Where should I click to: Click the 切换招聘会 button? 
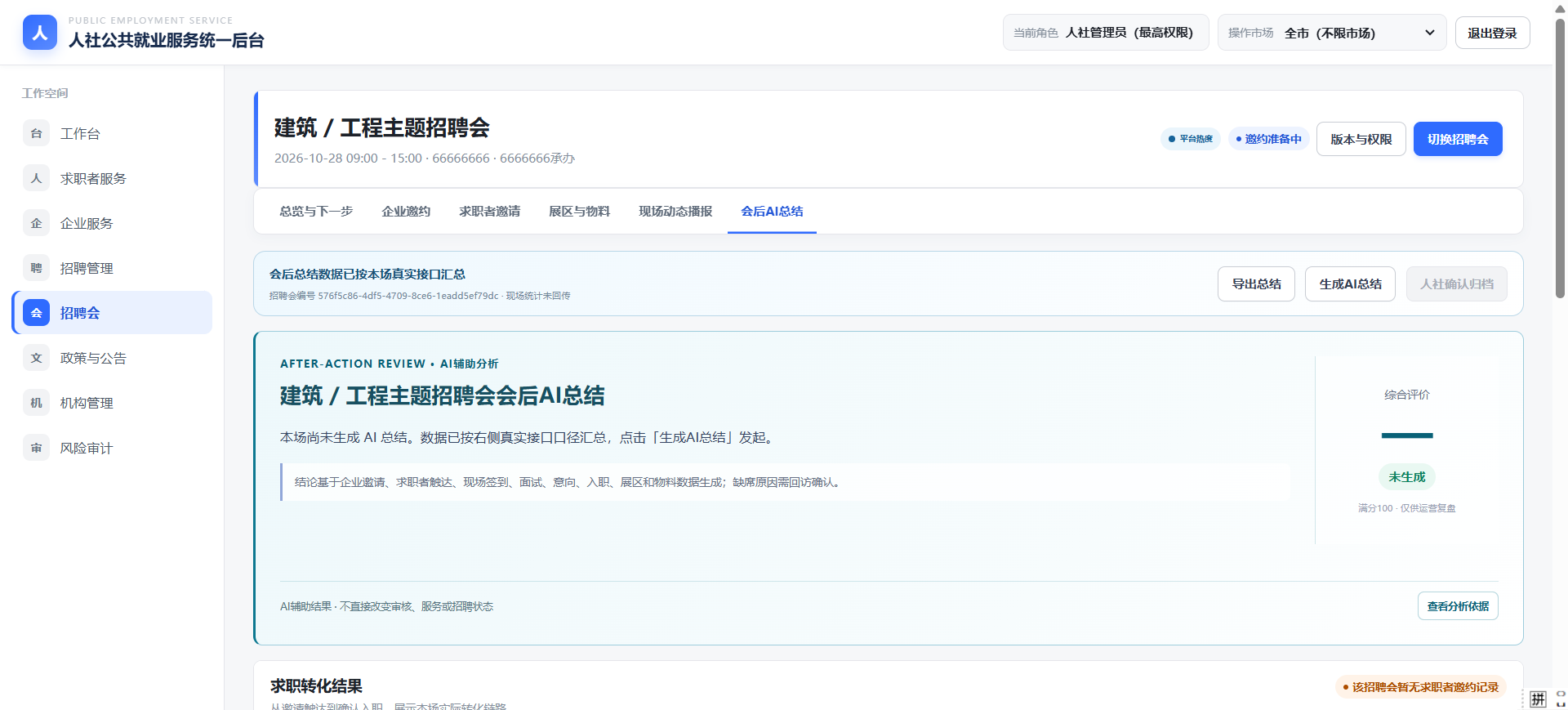click(x=1458, y=139)
